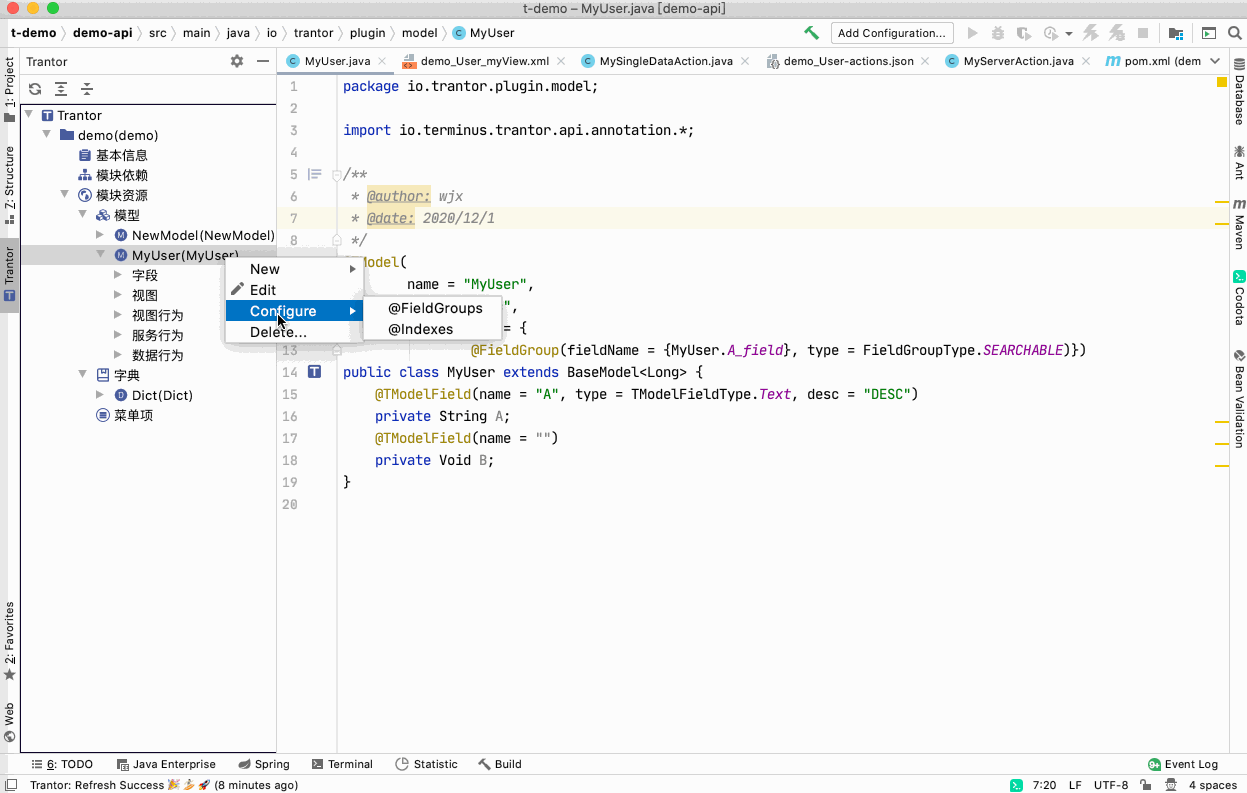
Task: Open the Terminal tool window
Action: [342, 764]
